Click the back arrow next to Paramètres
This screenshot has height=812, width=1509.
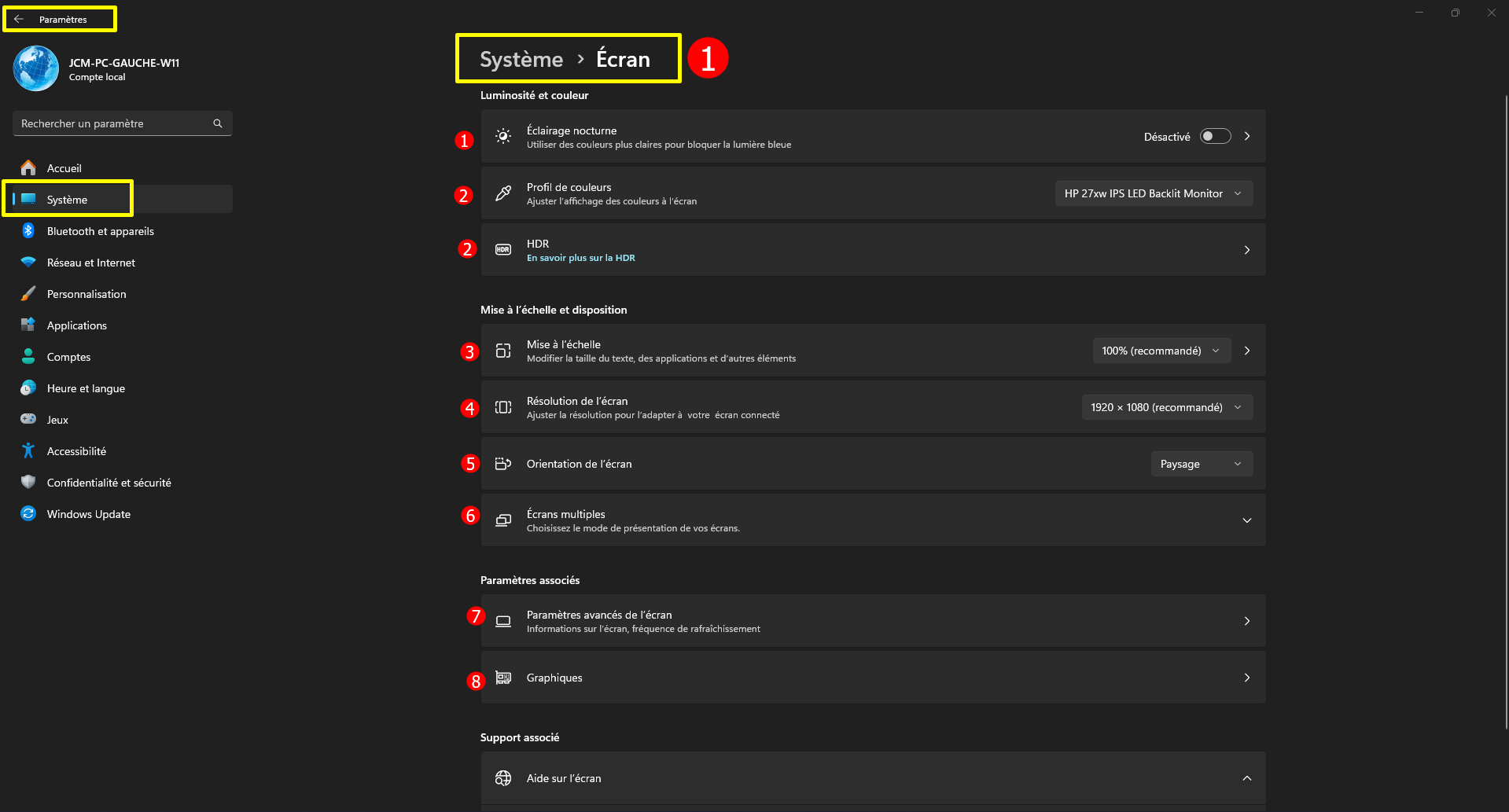pos(19,19)
